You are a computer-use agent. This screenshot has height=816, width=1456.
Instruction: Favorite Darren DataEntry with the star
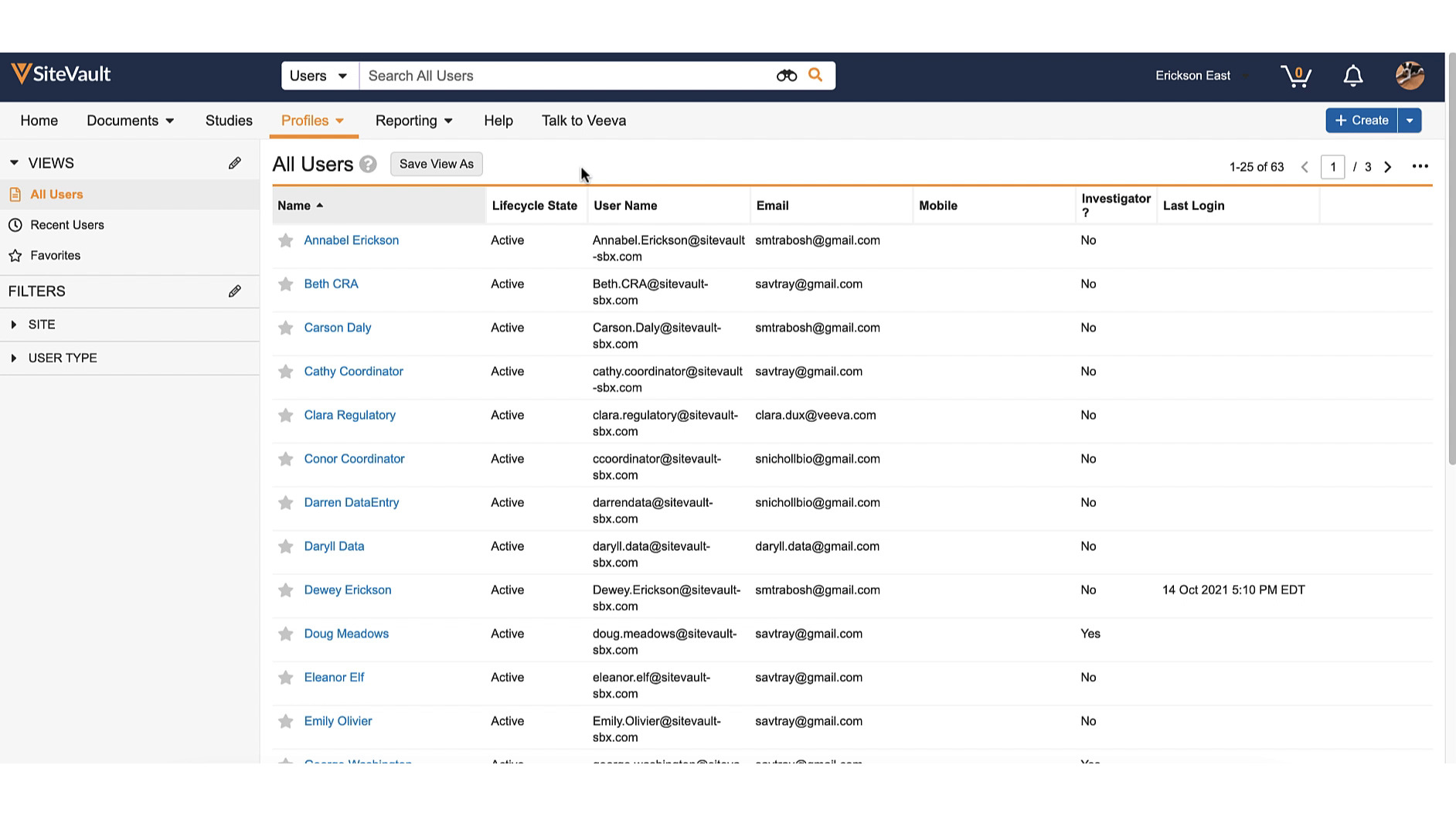[286, 503]
